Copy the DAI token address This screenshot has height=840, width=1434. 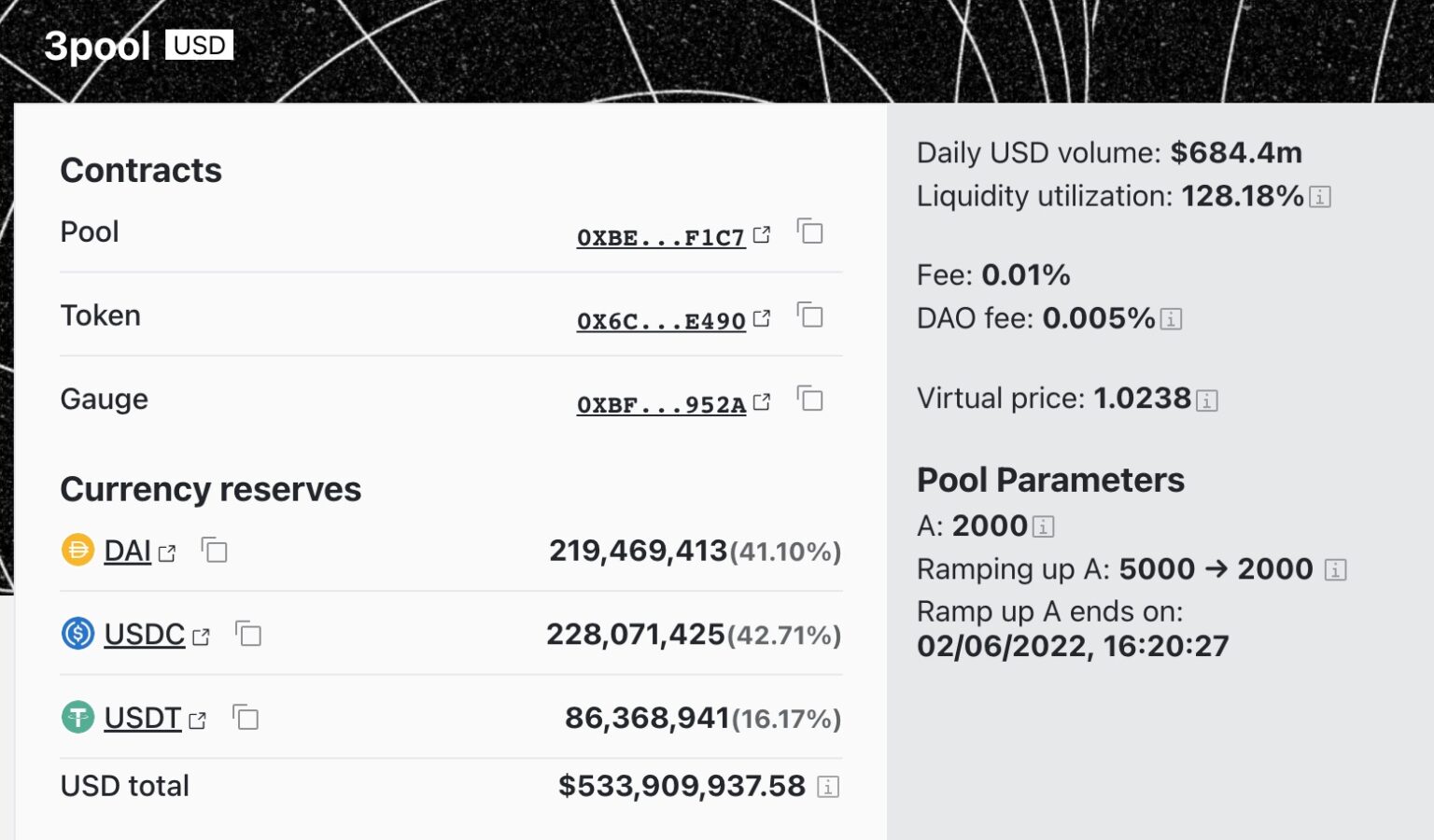216,551
